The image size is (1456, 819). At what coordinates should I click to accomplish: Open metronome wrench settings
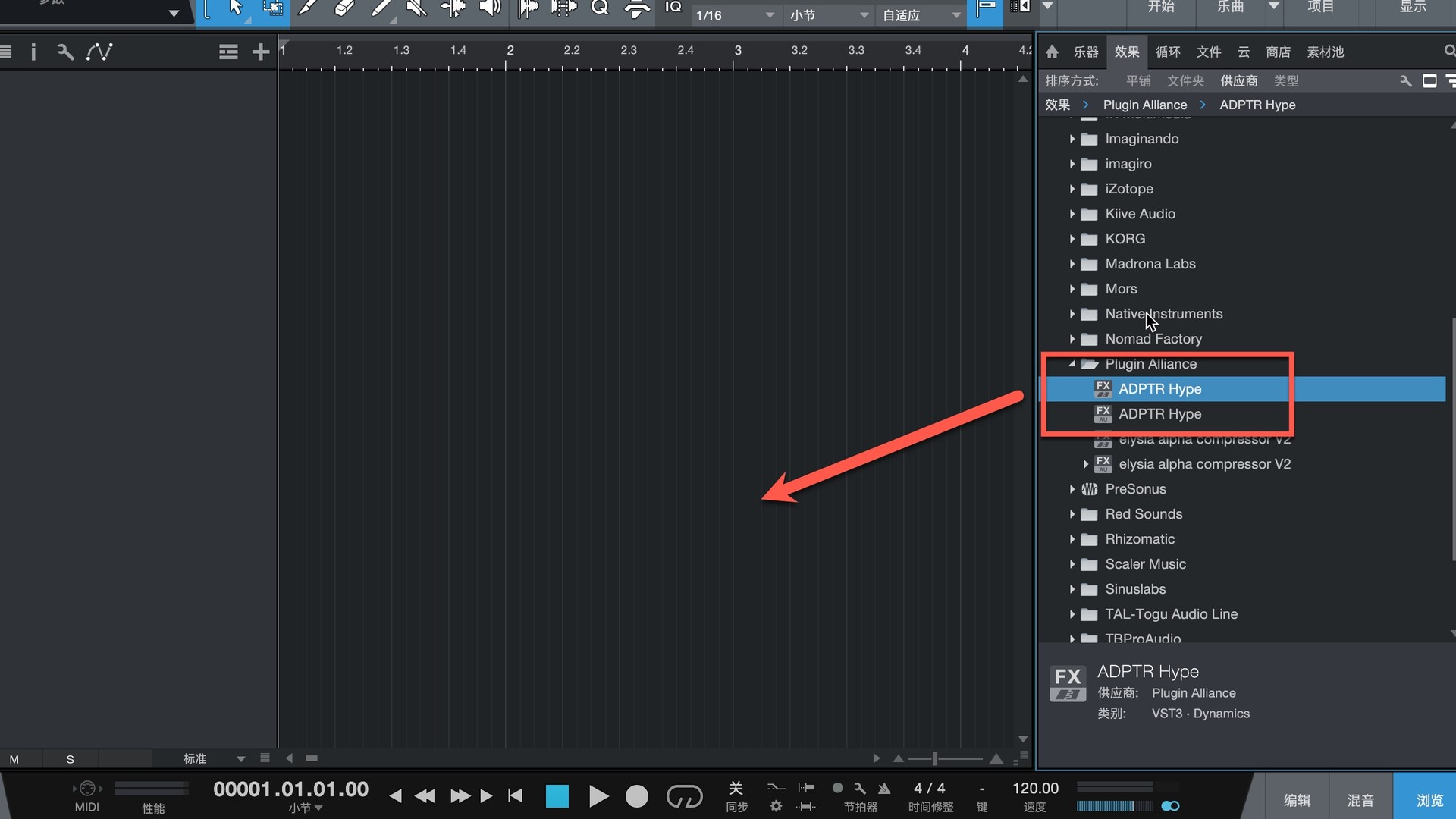[x=860, y=788]
